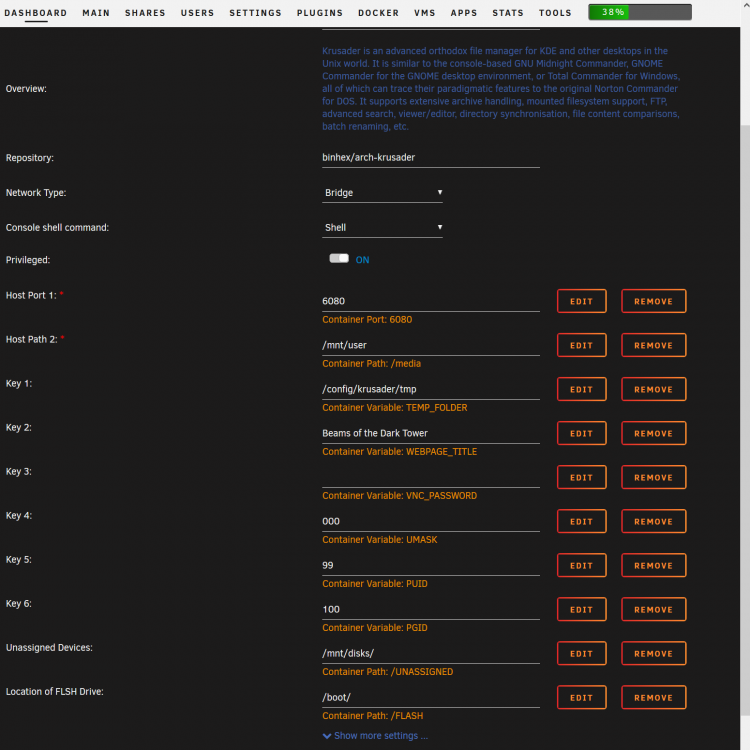Edit Key 4 UMASK variable

[582, 521]
